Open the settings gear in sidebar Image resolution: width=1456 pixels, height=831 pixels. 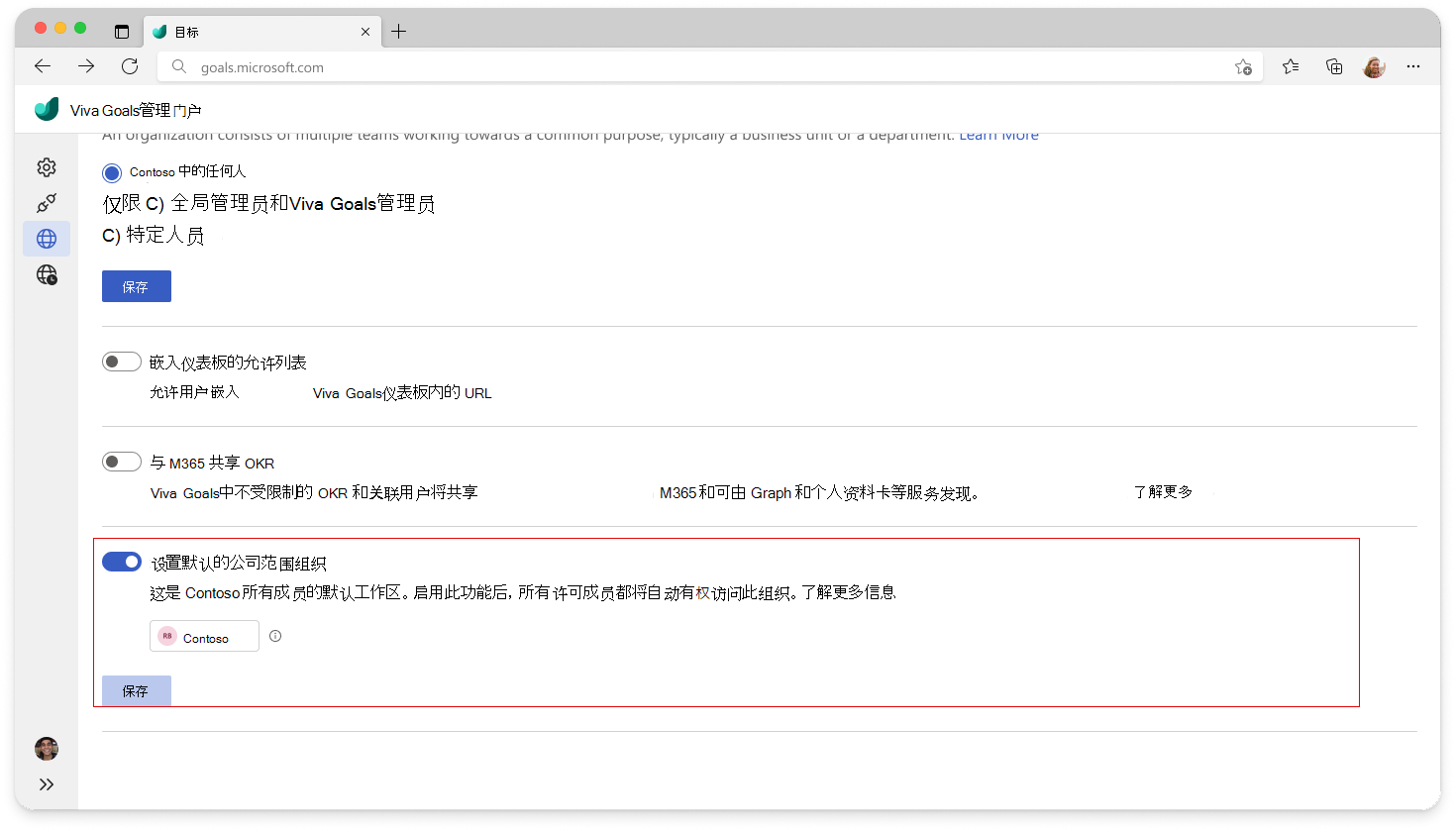click(47, 167)
